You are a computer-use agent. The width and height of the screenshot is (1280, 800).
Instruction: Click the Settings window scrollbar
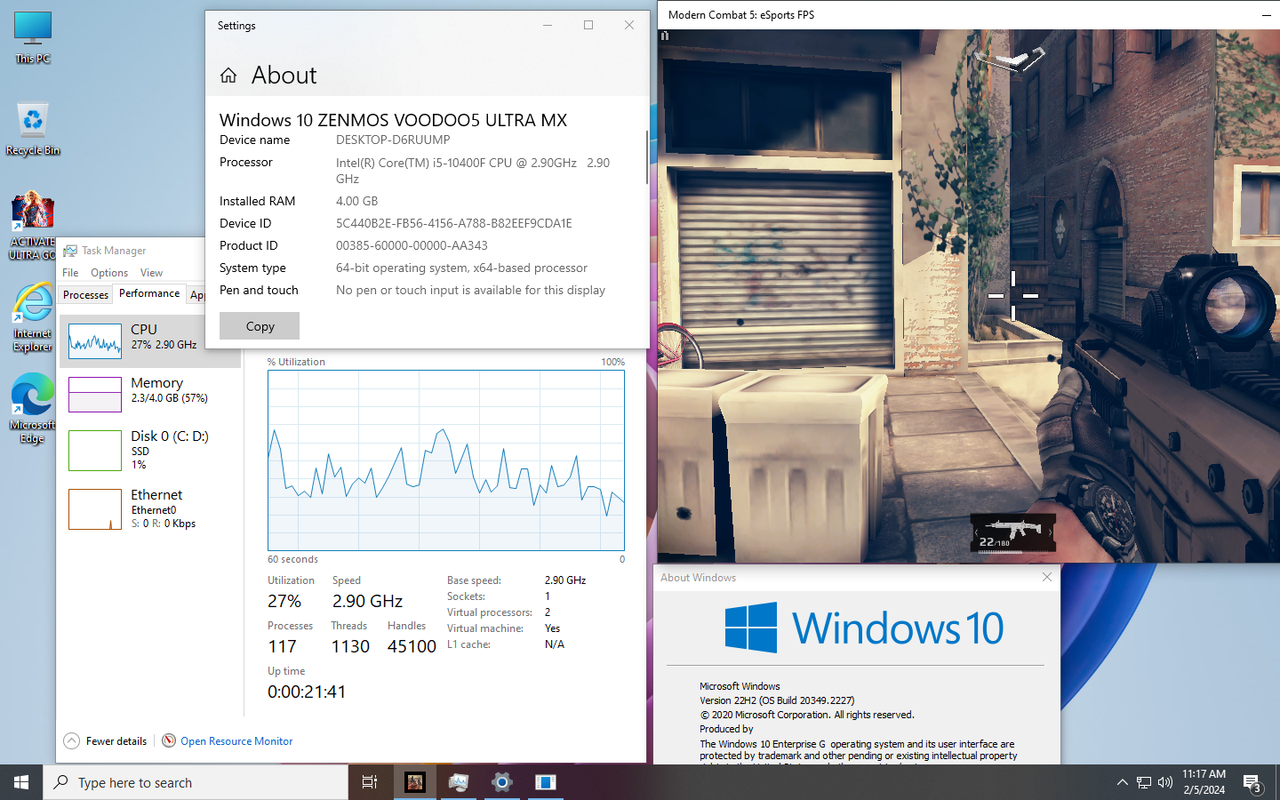646,157
